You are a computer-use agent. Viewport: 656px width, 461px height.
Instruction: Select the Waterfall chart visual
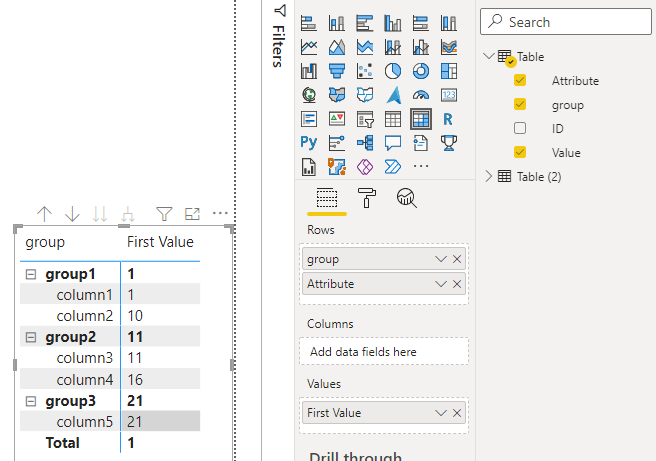point(309,71)
